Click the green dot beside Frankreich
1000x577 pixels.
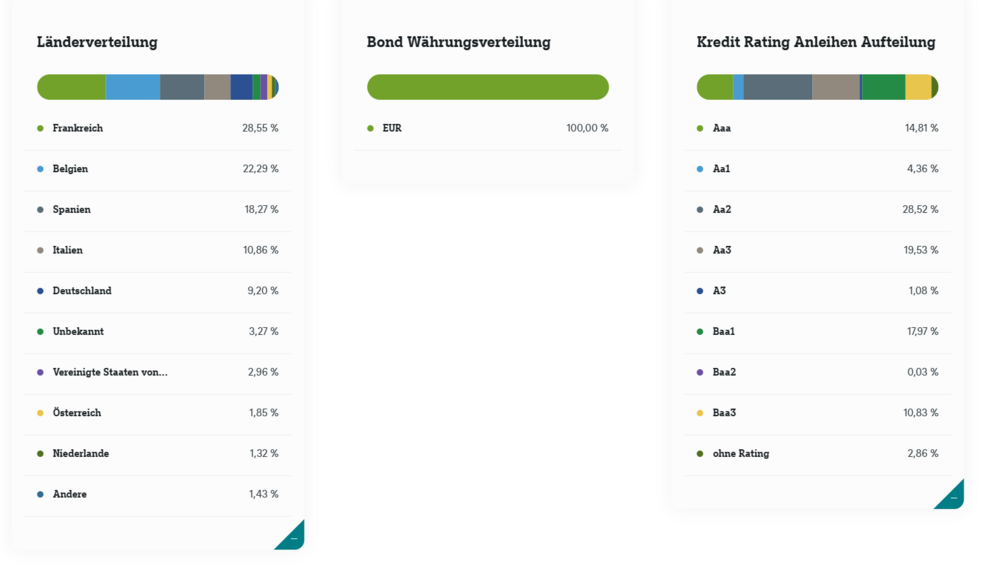click(x=40, y=128)
